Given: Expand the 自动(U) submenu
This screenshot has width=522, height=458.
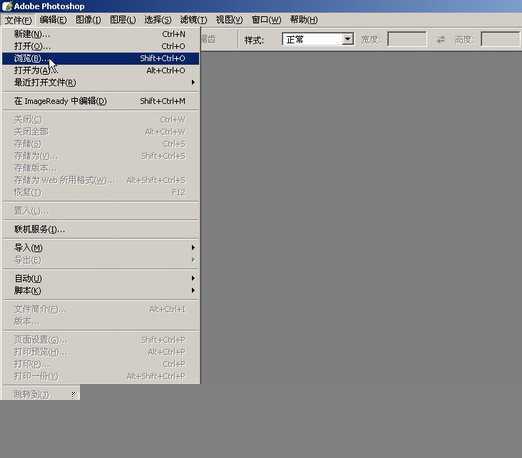Looking at the screenshot, I should pos(101,278).
